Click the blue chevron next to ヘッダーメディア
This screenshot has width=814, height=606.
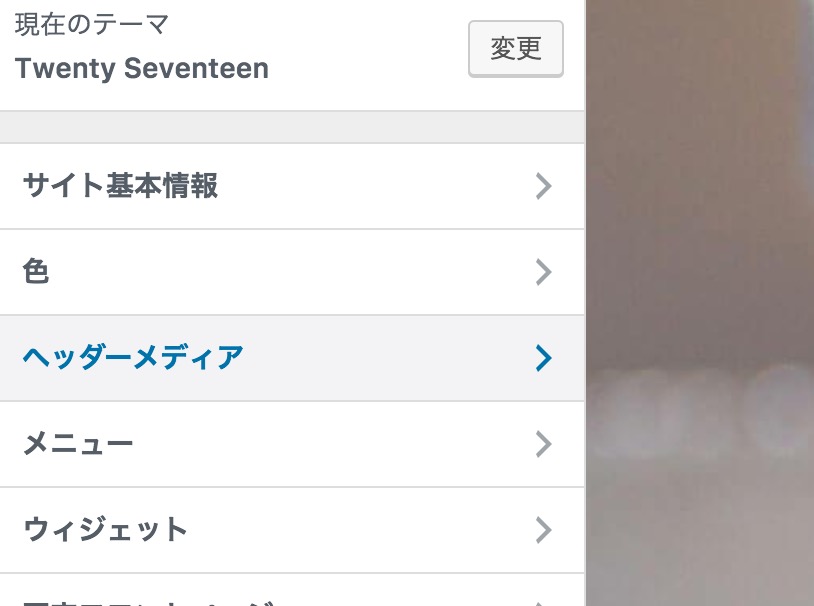pos(543,358)
